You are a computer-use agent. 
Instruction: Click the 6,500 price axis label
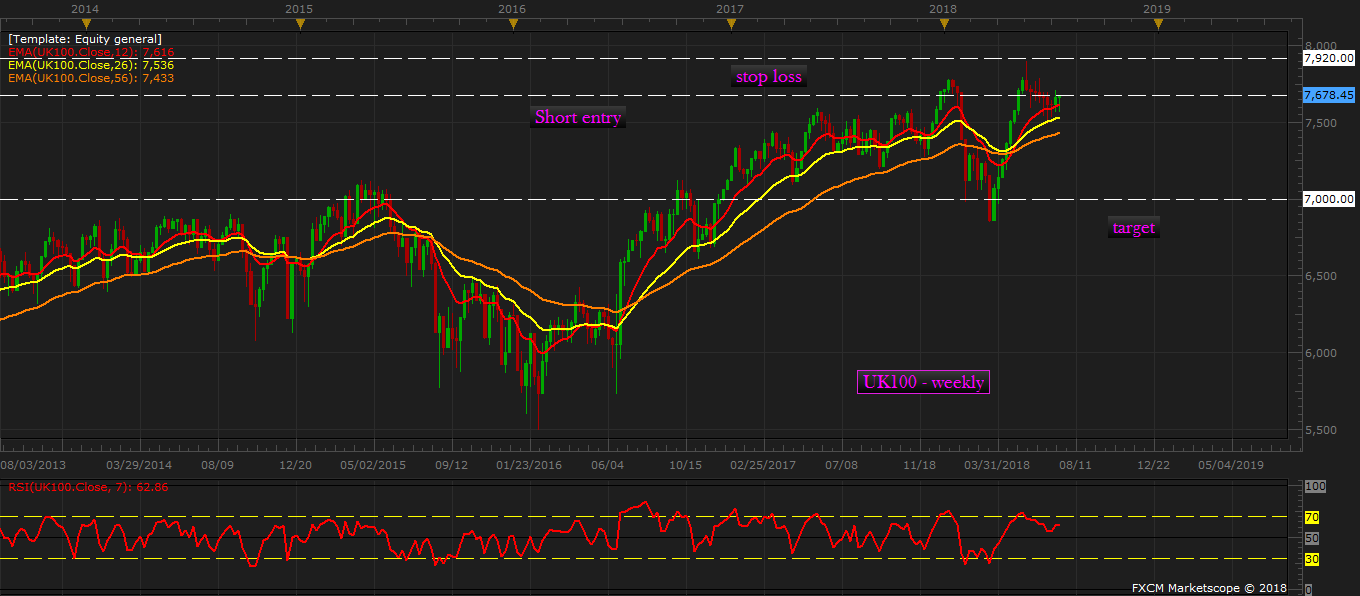(x=1320, y=276)
